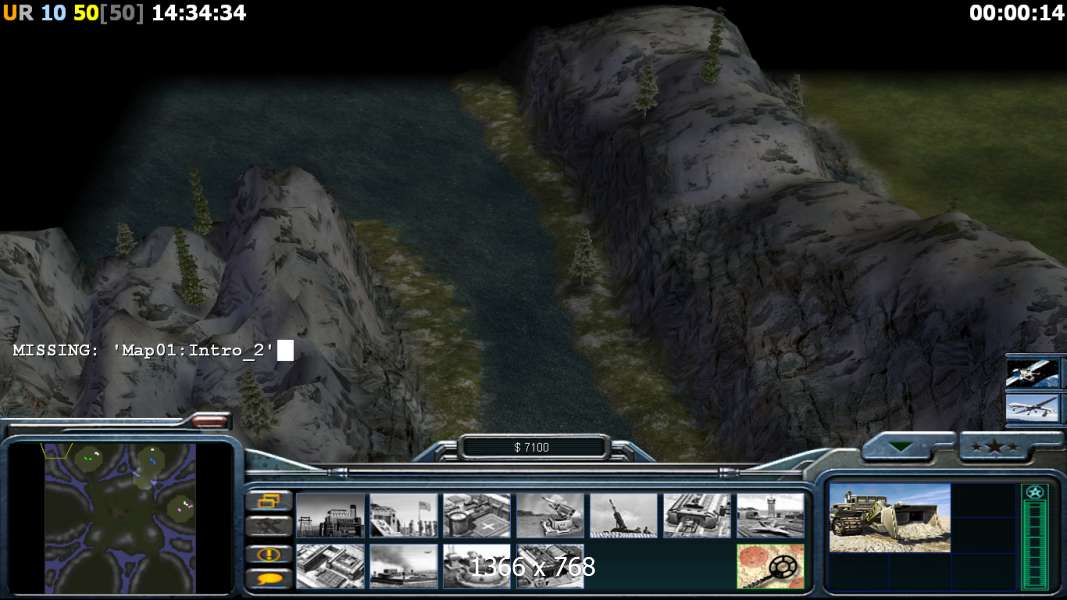Click the selected dozer portrait

point(889,518)
